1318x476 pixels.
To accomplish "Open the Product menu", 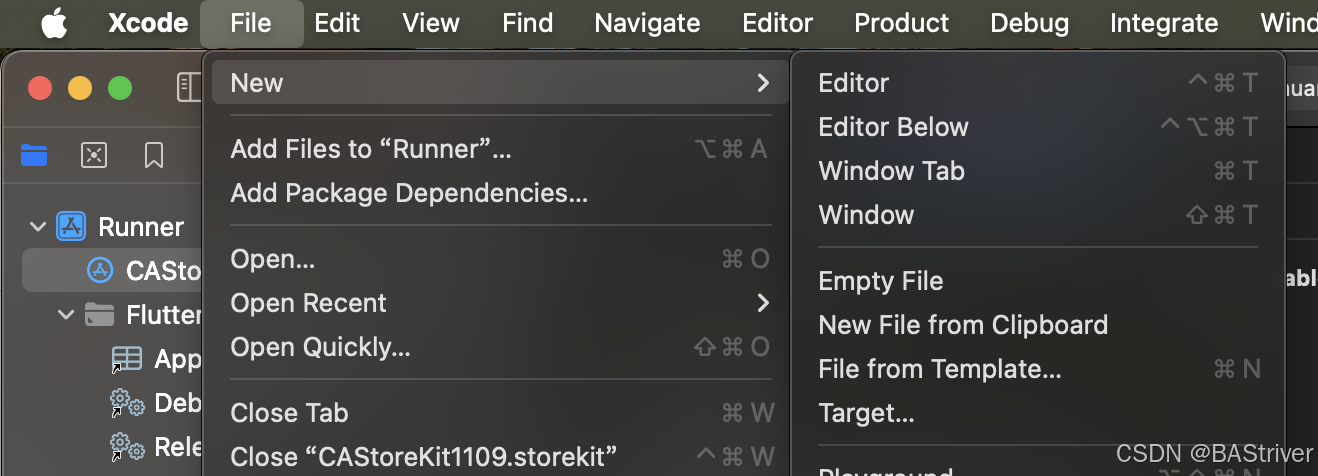I will coord(901,23).
